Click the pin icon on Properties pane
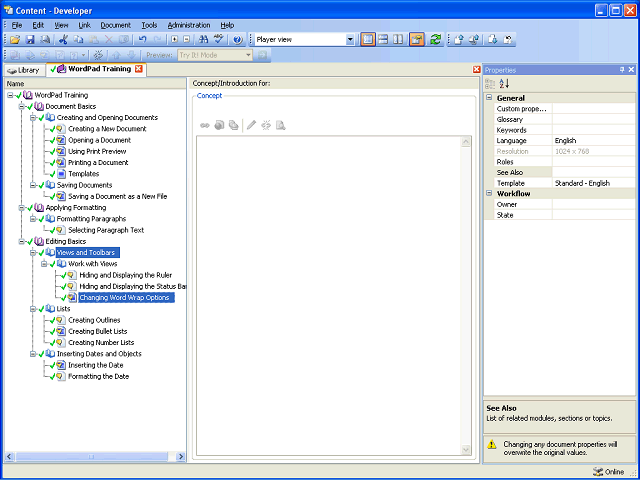 (622, 70)
